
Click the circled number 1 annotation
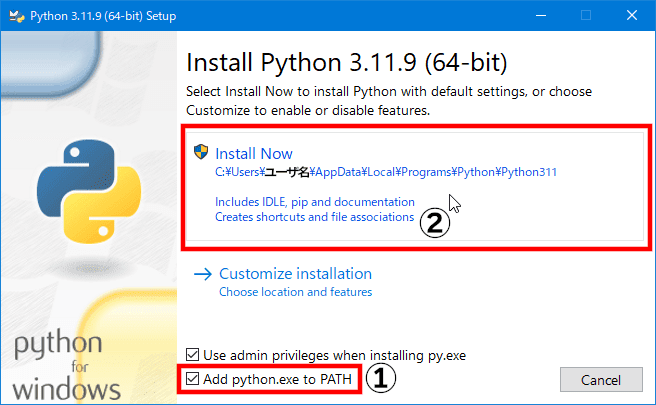pos(381,378)
